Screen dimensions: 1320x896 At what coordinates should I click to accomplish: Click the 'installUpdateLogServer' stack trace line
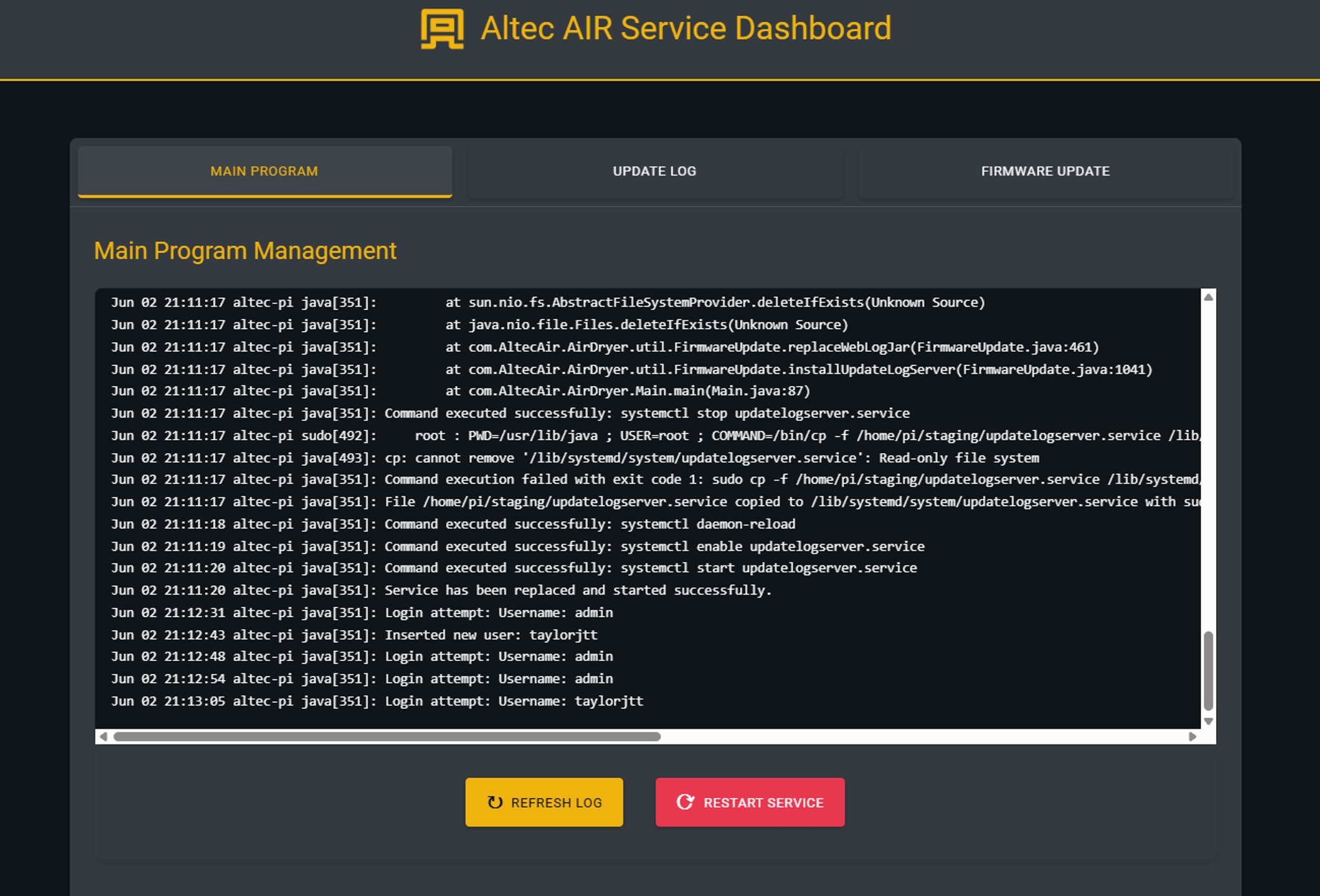632,369
